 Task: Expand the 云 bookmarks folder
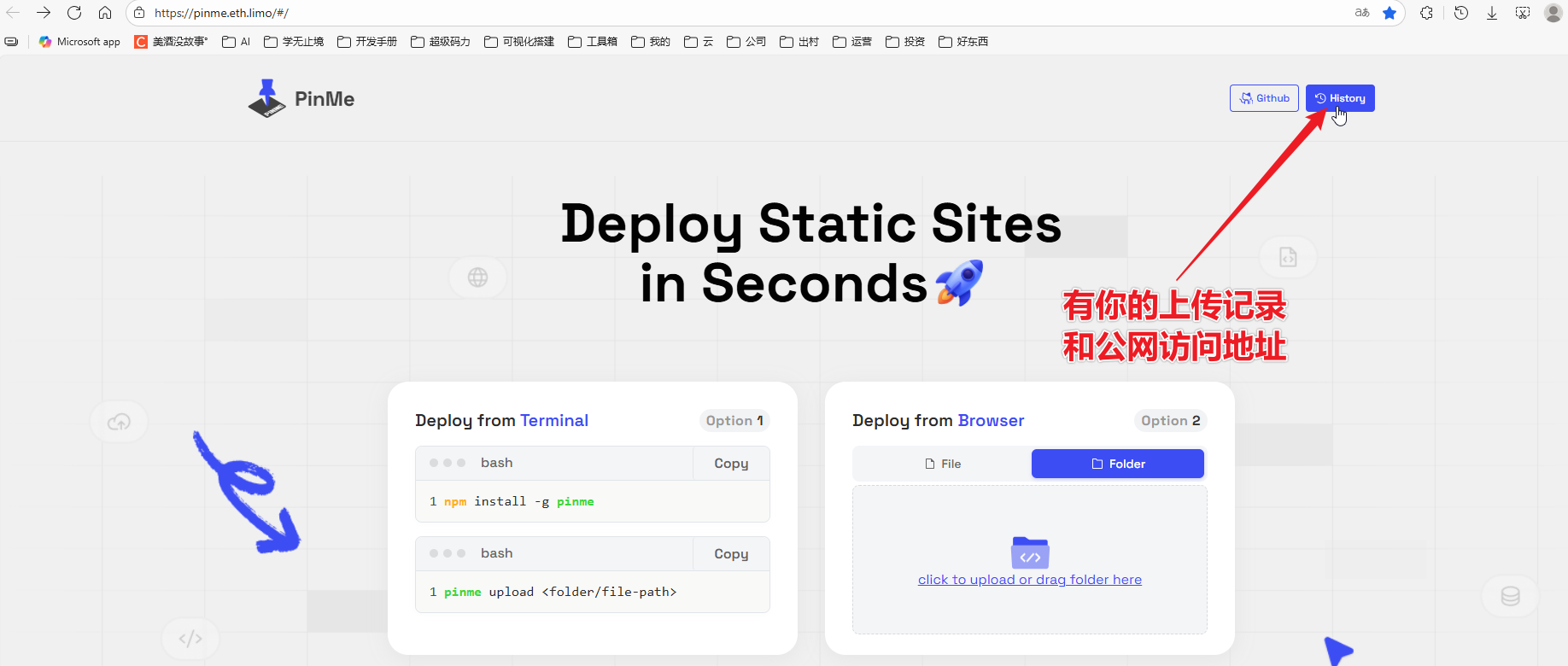pyautogui.click(x=699, y=41)
